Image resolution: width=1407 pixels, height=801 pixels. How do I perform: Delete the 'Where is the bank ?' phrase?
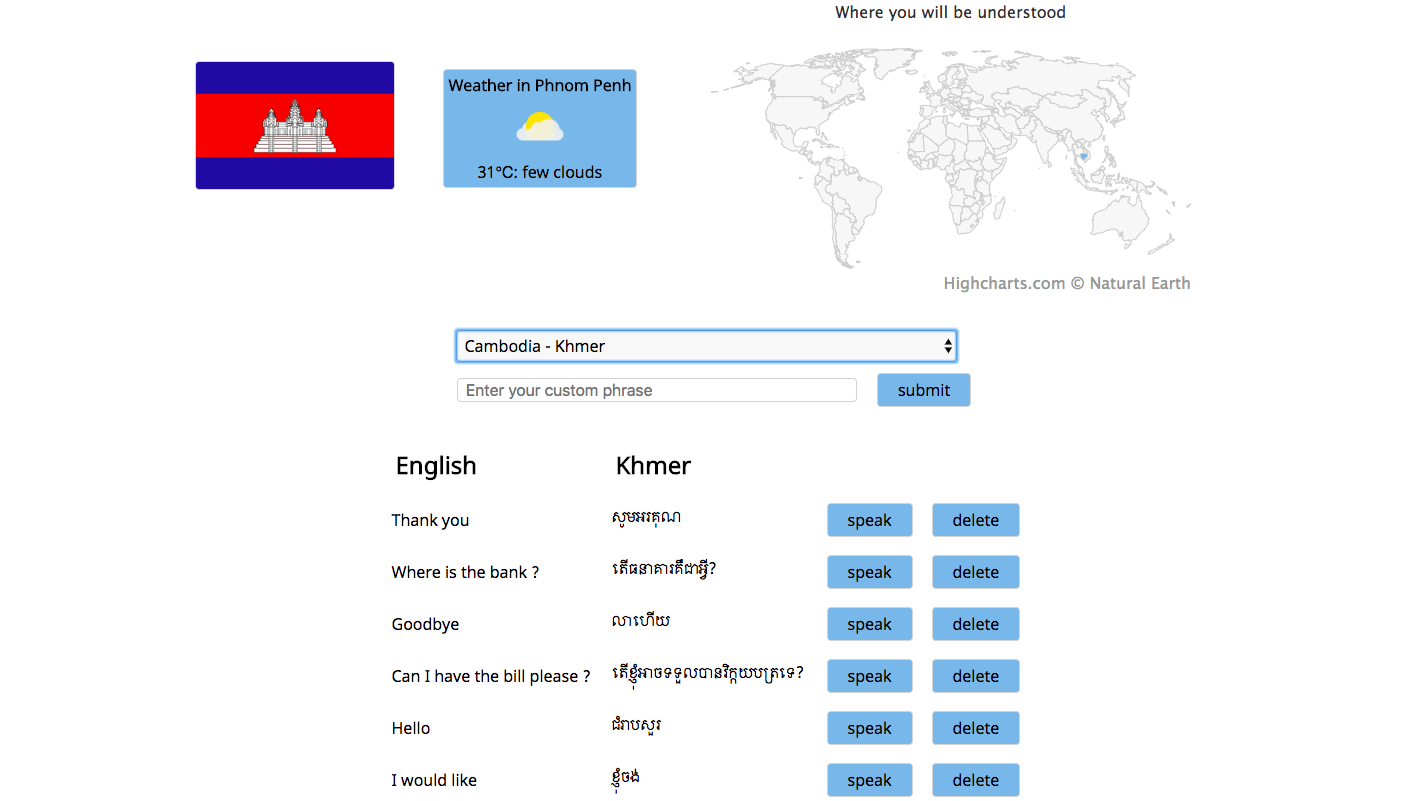[x=975, y=572]
